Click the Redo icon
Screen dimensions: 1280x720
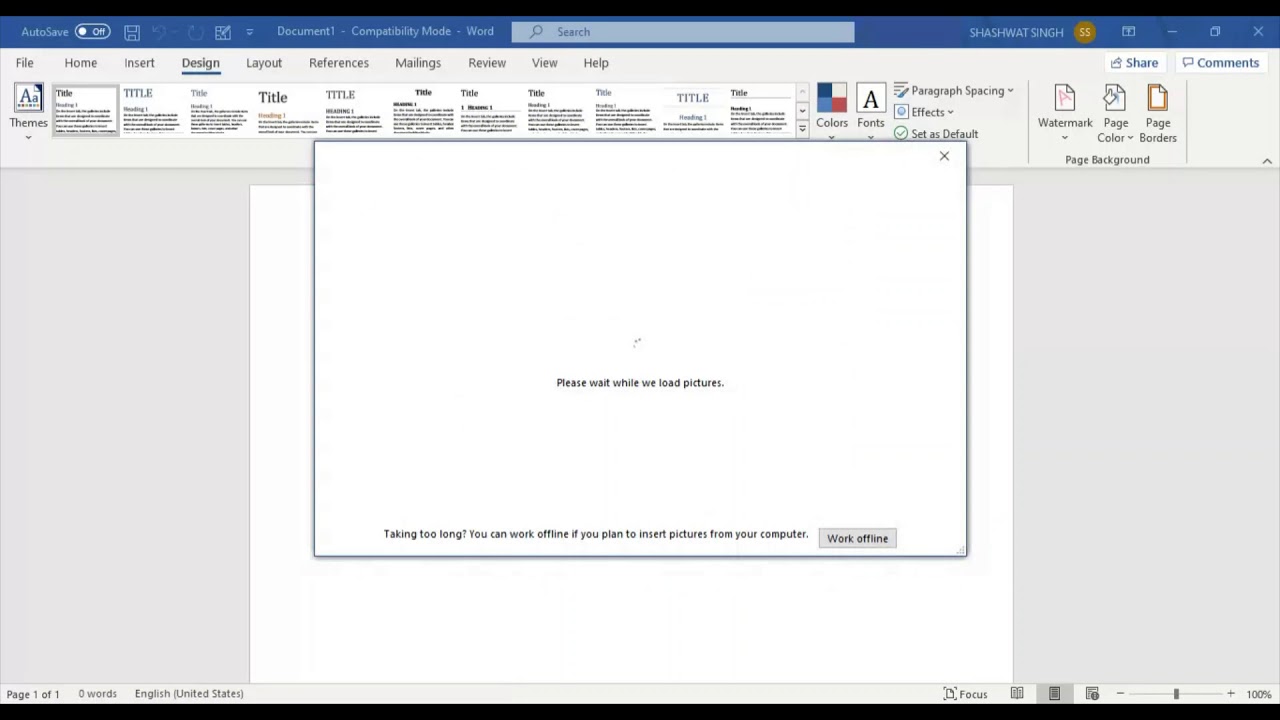point(196,32)
